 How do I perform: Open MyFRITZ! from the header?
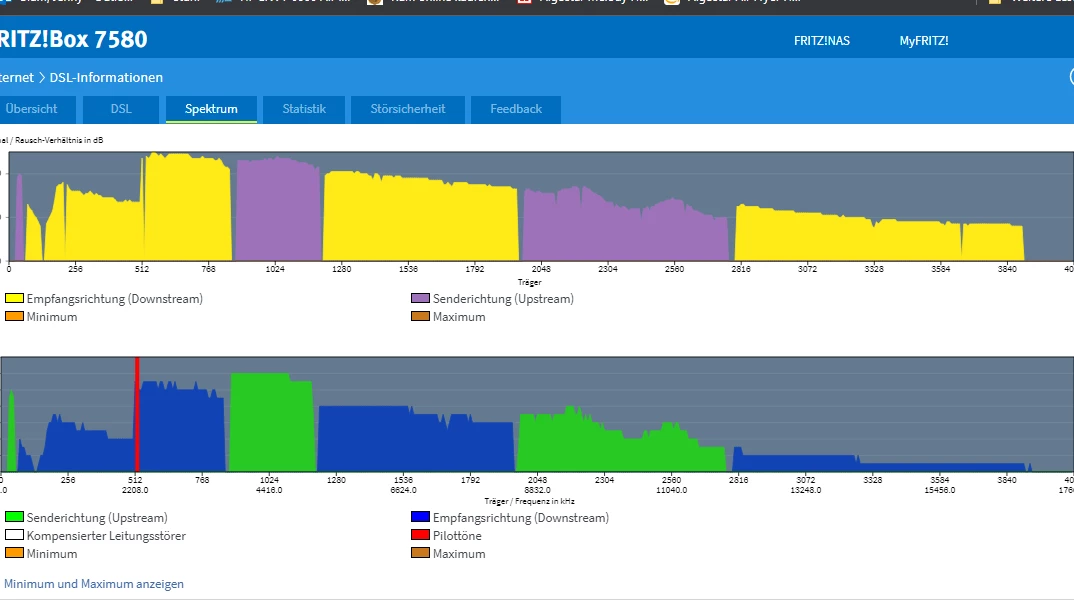click(924, 41)
